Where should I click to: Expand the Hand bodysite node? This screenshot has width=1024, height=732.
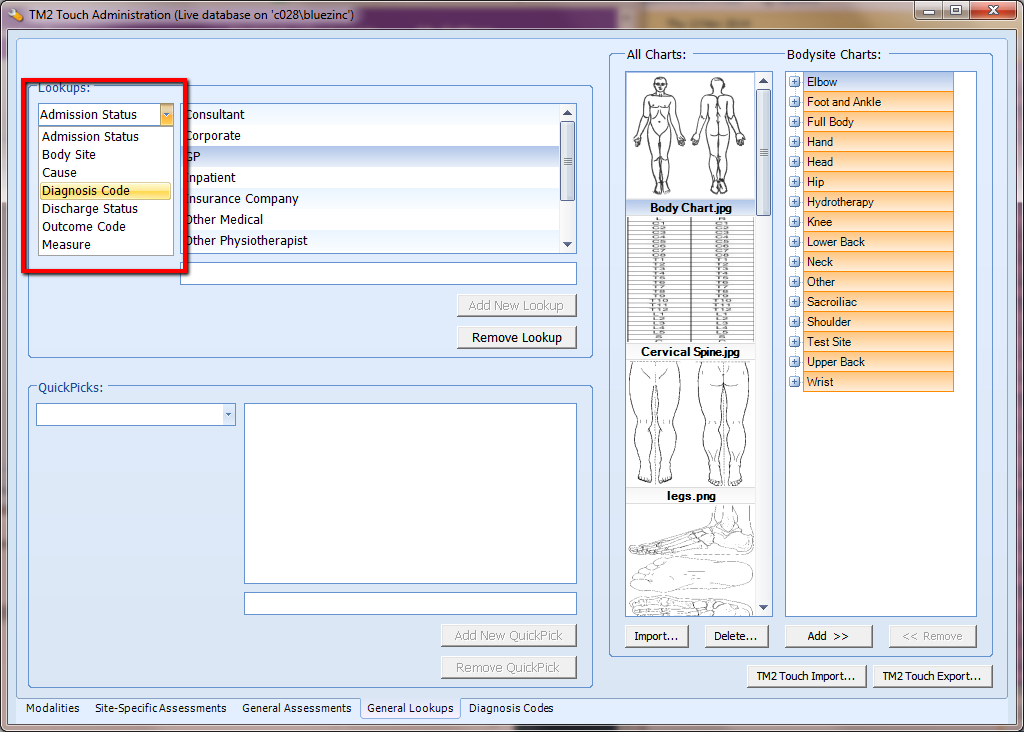[x=794, y=142]
